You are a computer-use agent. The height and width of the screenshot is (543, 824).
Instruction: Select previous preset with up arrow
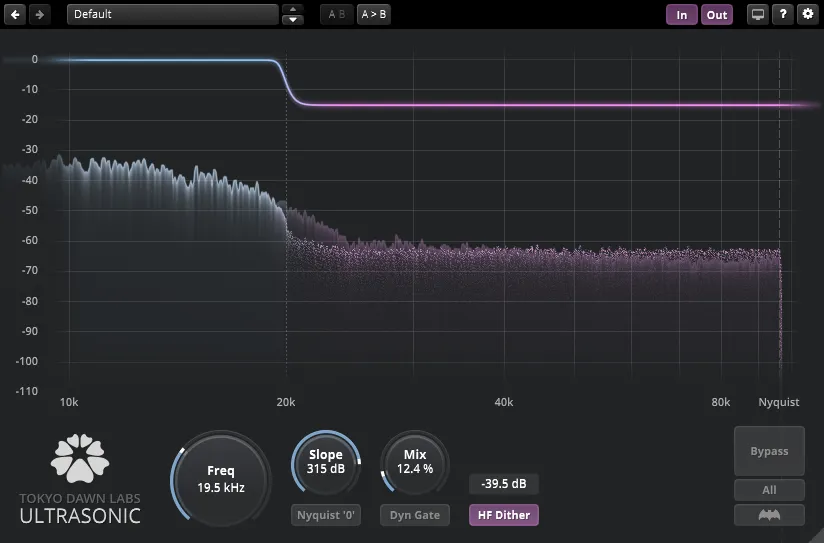pos(293,9)
